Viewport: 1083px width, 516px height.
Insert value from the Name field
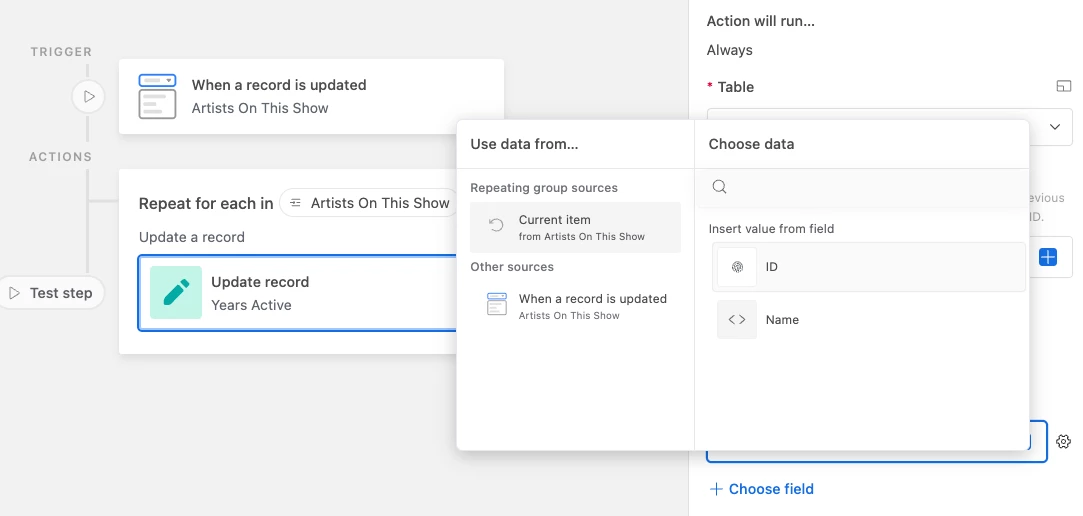(868, 320)
